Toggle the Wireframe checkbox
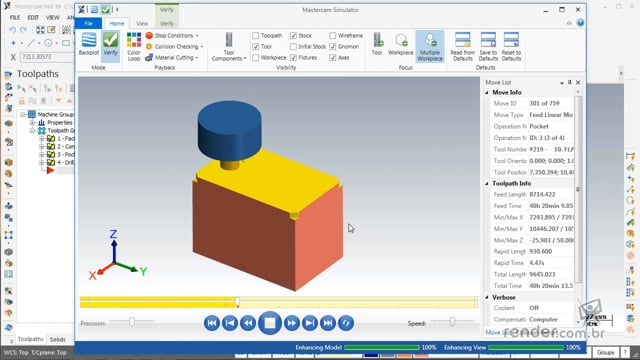This screenshot has height=360, width=640. [332, 36]
